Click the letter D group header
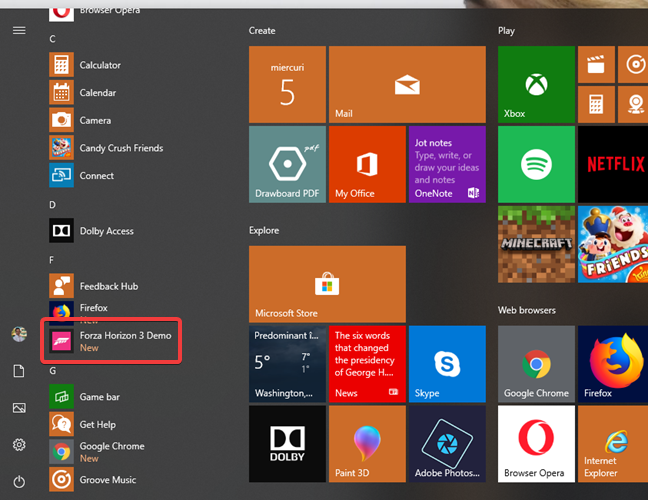648x500 pixels. (x=52, y=205)
